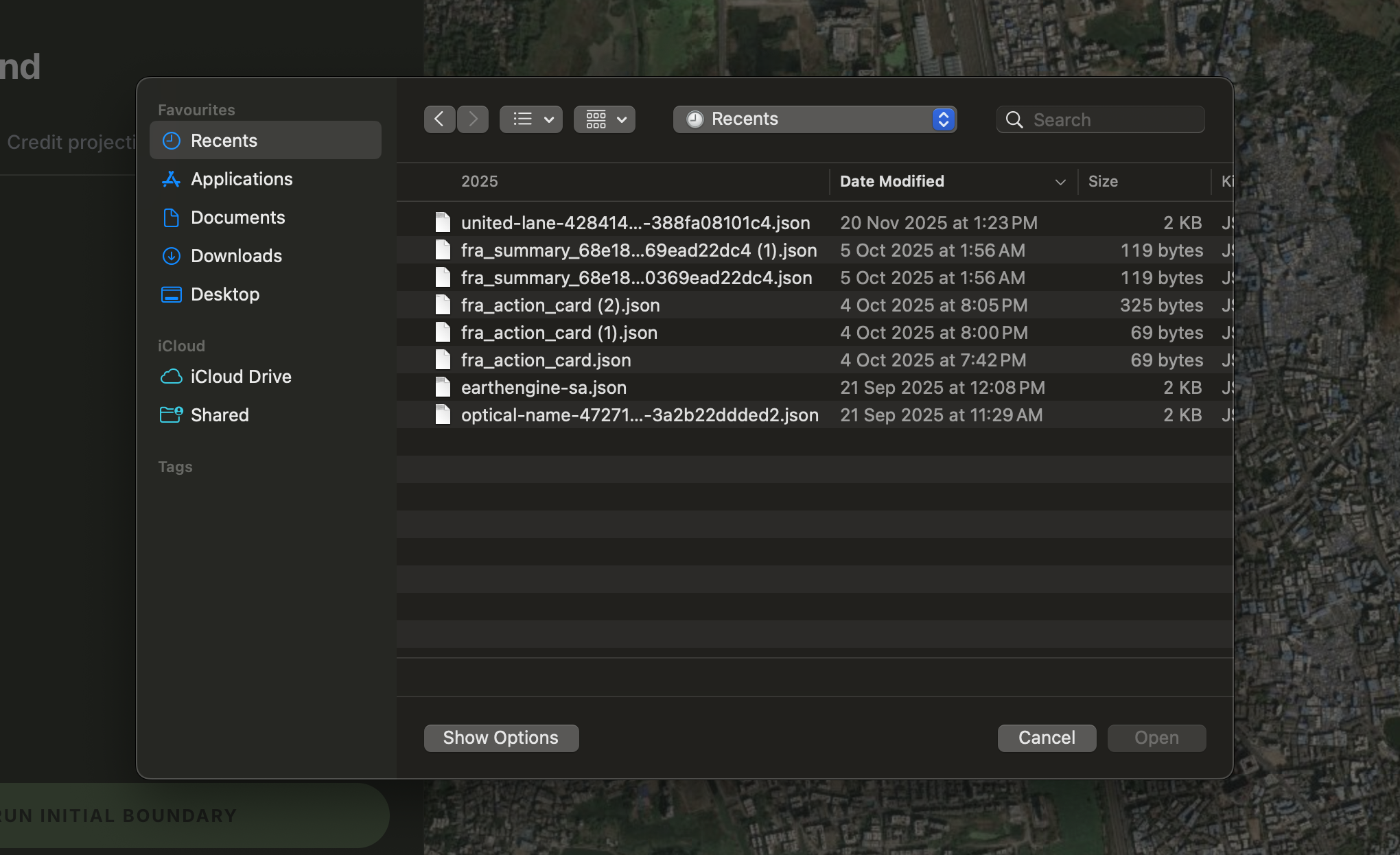
Task: Select optical-name-47271...-3a2b22ddded2.json
Action: tap(815, 414)
